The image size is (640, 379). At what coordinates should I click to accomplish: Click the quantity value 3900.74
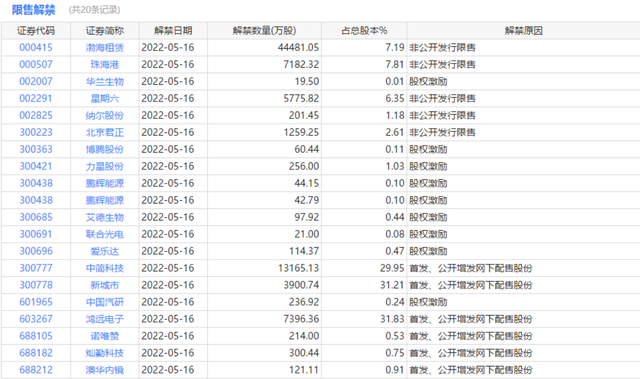tap(301, 285)
